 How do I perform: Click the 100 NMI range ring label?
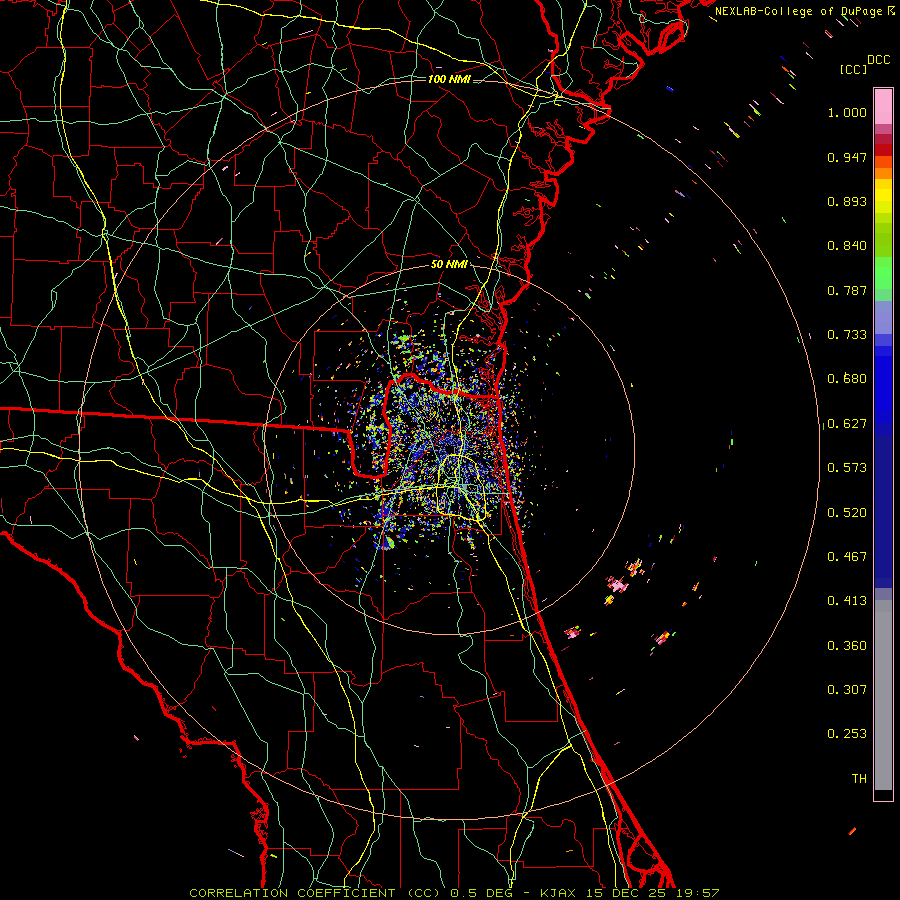(449, 79)
